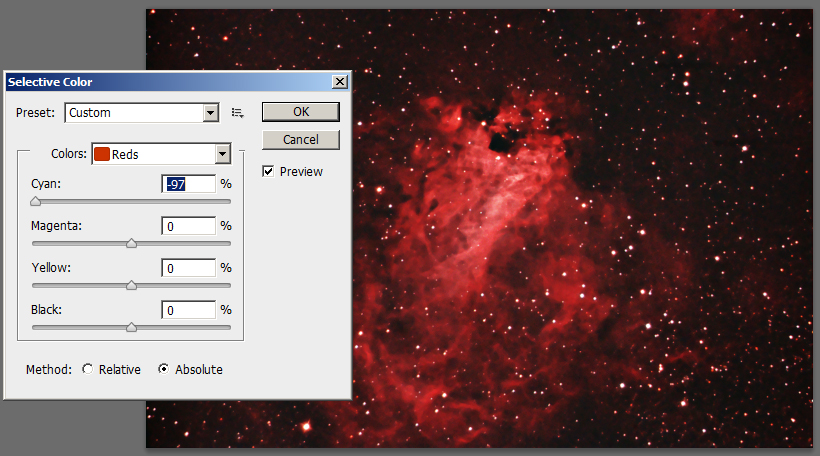The width and height of the screenshot is (820, 456).
Task: Expand the Colors dropdown arrow
Action: 223,154
